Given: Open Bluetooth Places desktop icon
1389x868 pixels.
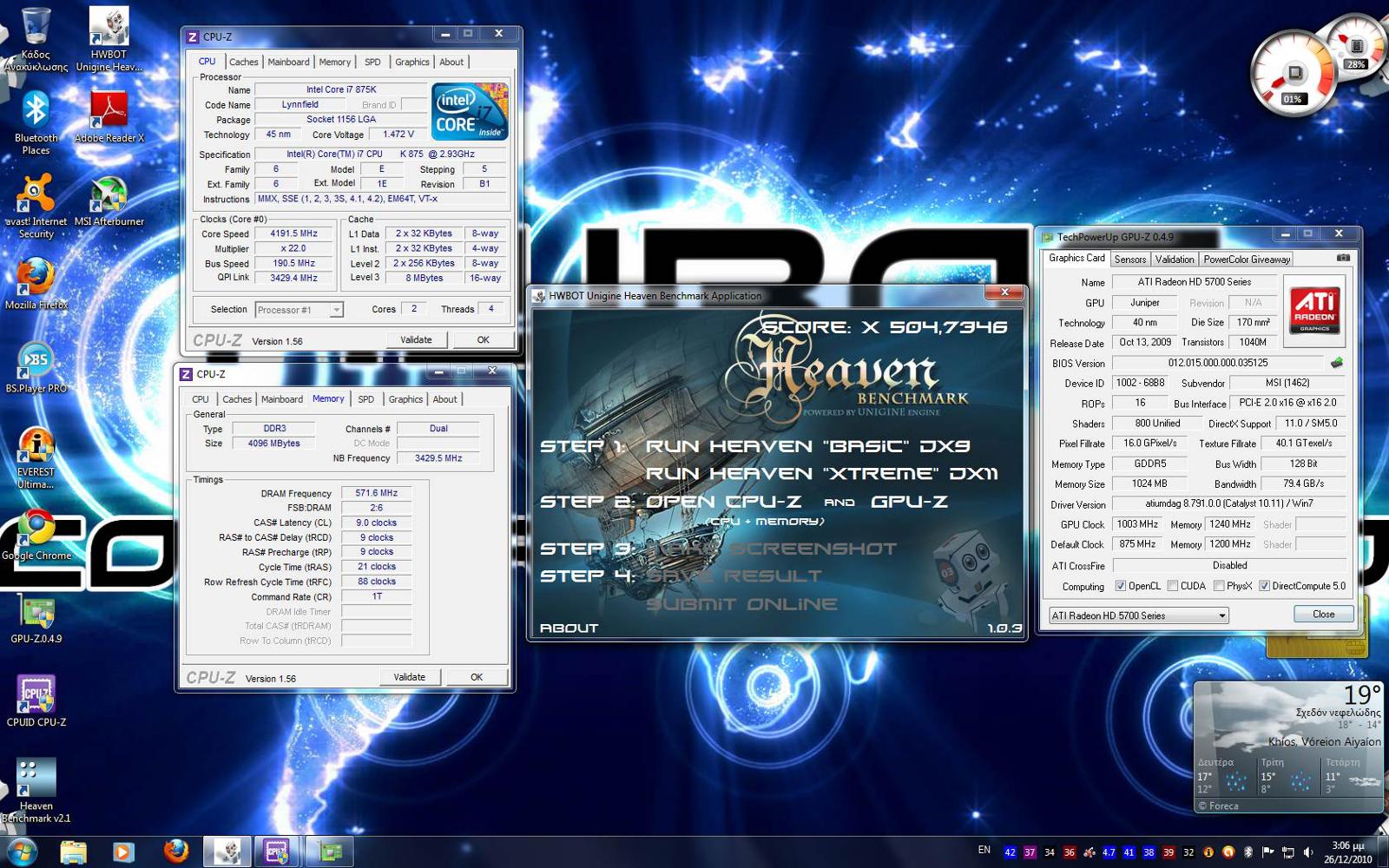Looking at the screenshot, I should point(36,122).
